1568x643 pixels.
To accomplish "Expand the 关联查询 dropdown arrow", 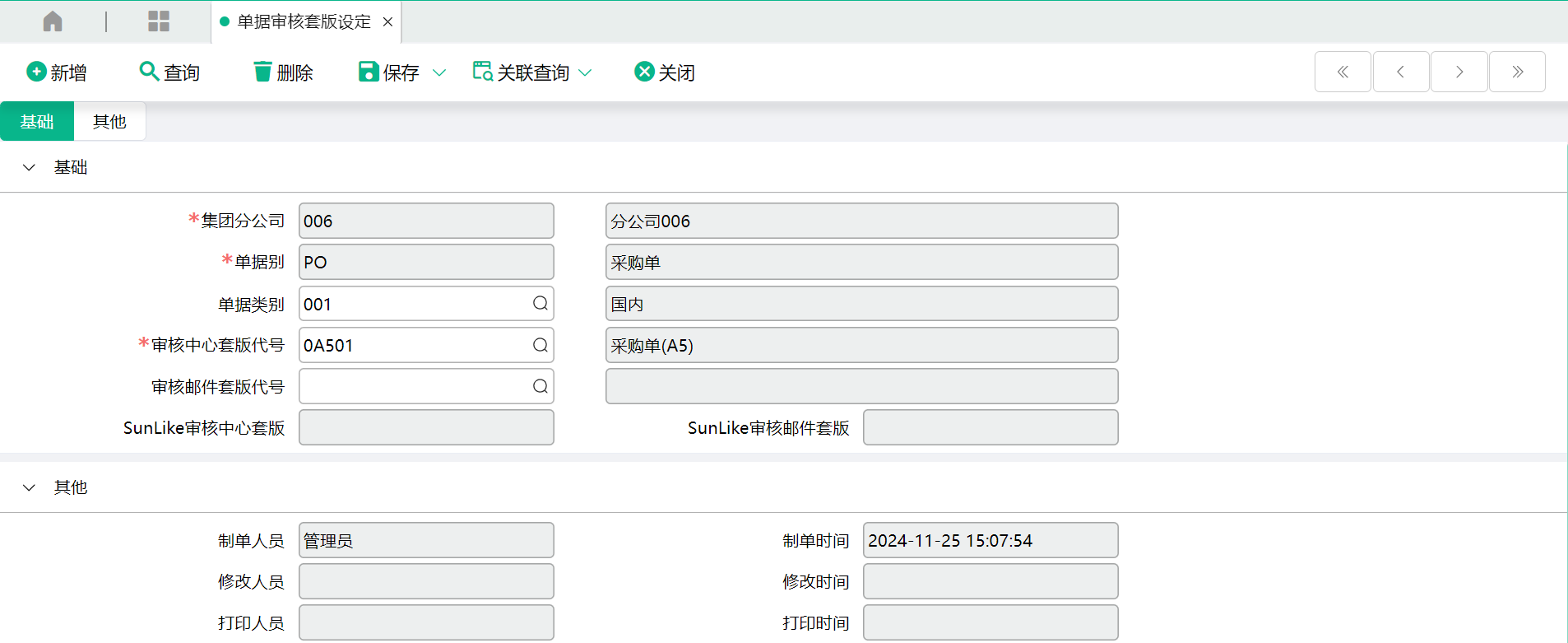I will (585, 72).
